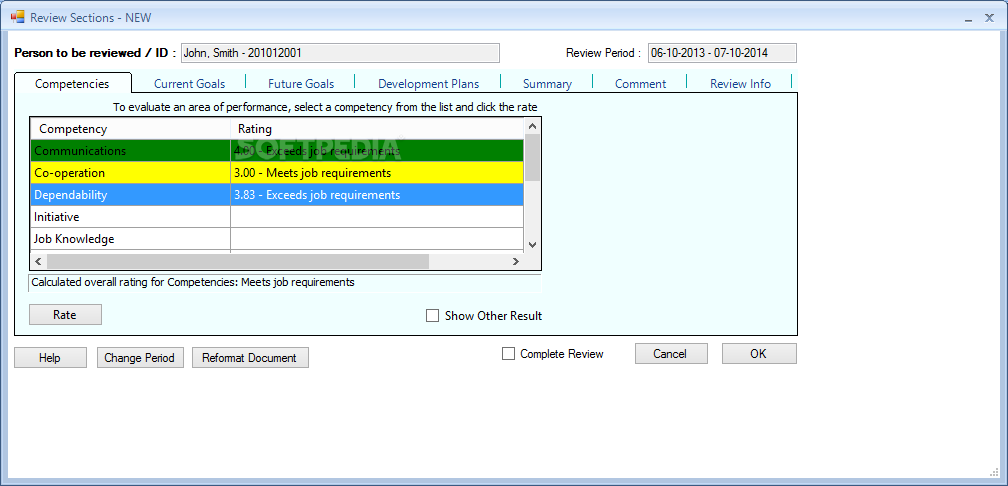Viewport: 1008px width, 486px height.
Task: Select the Job Knowledge competency row
Action: tap(277, 238)
